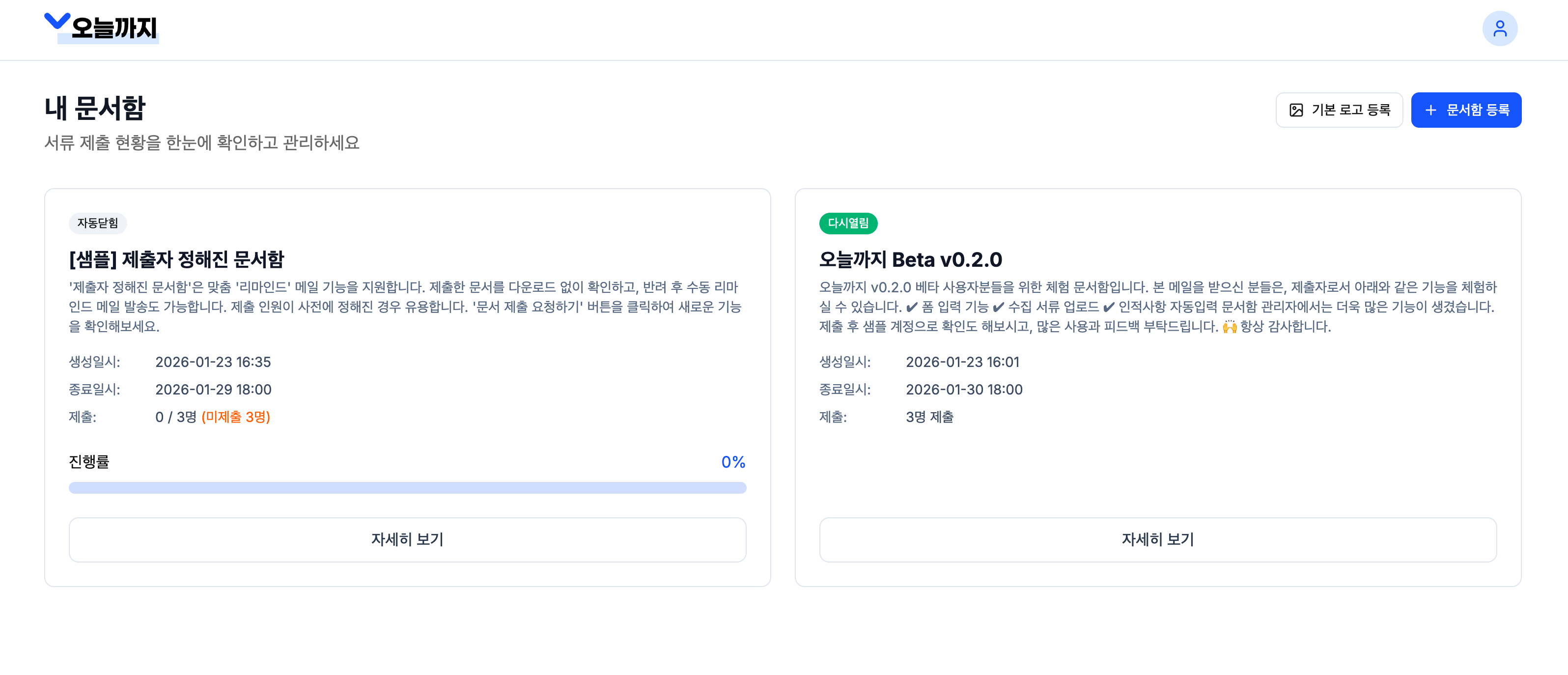Open the 기본 로고 등록 button
1568x675 pixels.
pos(1339,110)
